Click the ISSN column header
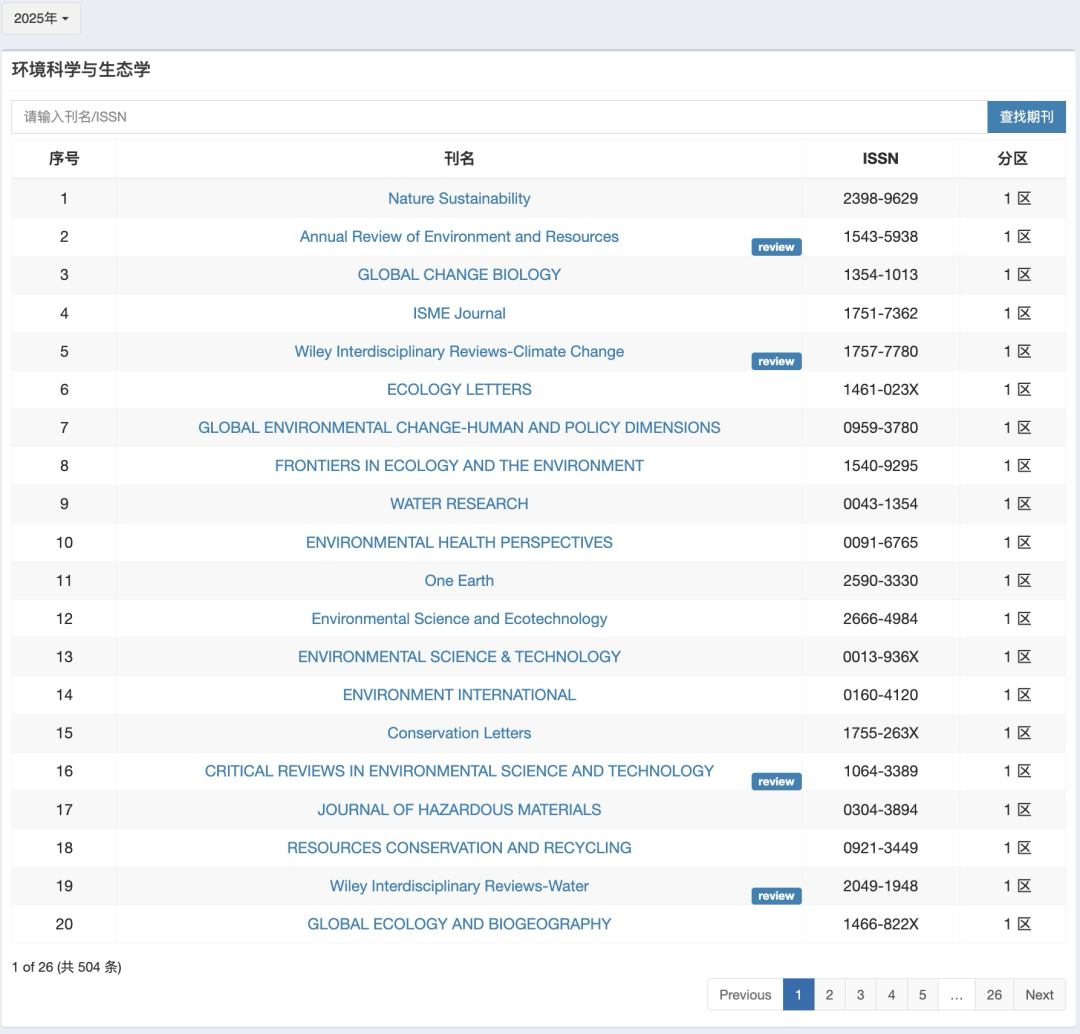 coord(880,158)
